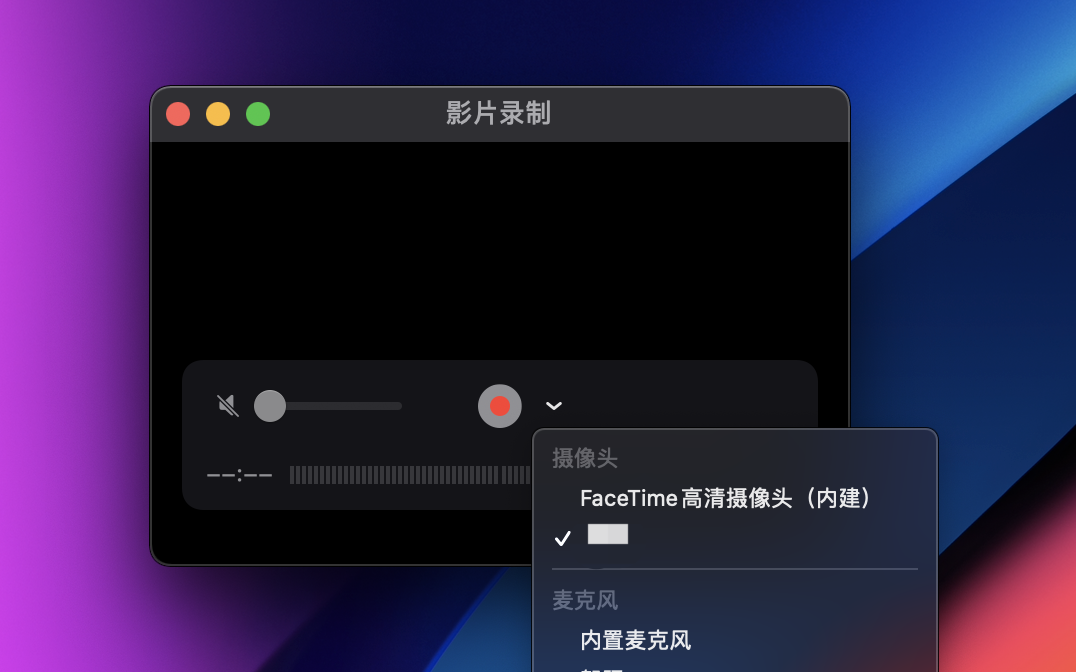Screen dimensions: 1076x672
Task: Minimize the 影片录制 window
Action: coord(218,114)
